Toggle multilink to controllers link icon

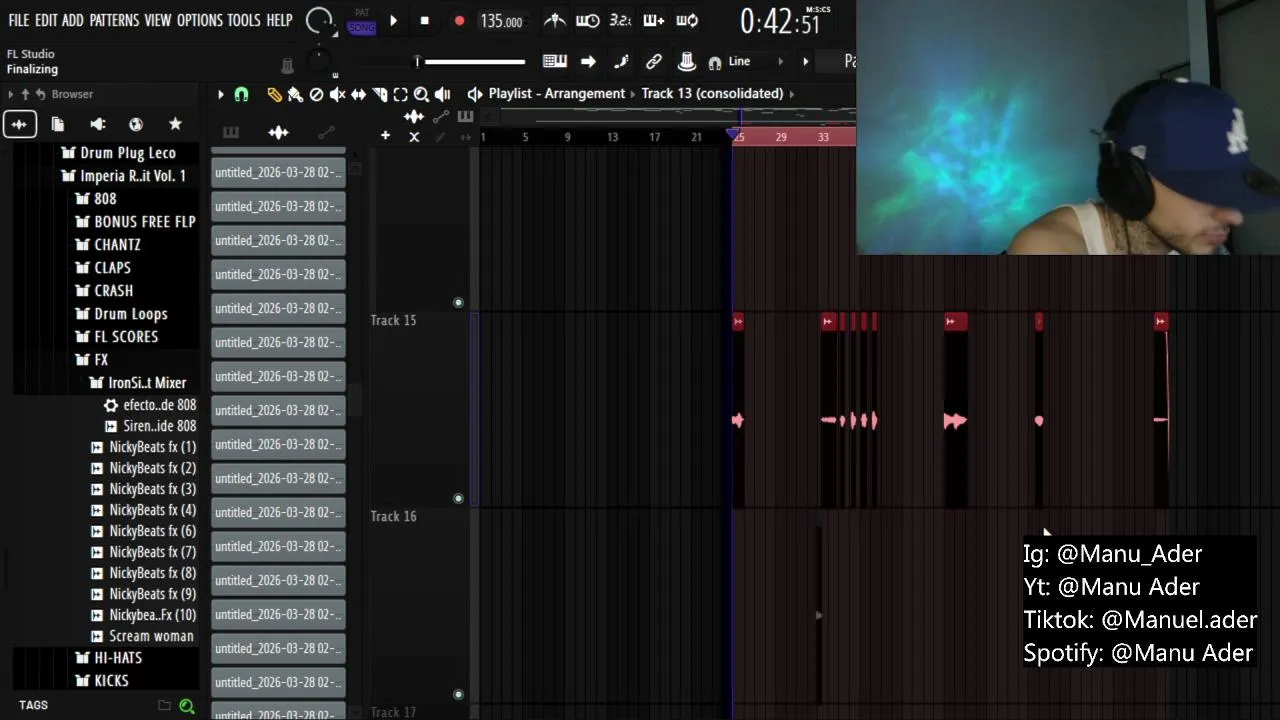point(654,62)
